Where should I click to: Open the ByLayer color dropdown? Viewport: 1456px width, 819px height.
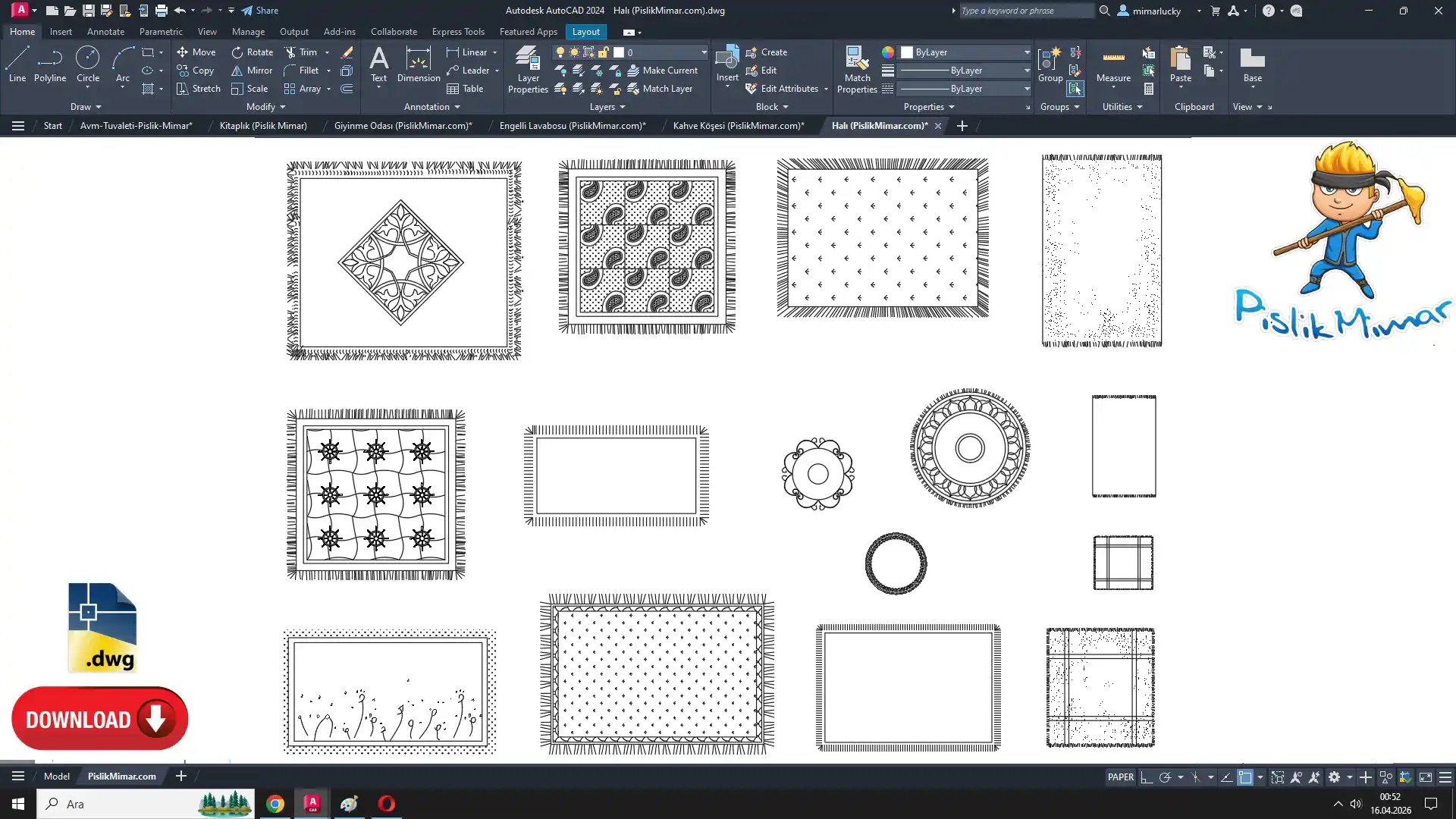pos(1027,52)
